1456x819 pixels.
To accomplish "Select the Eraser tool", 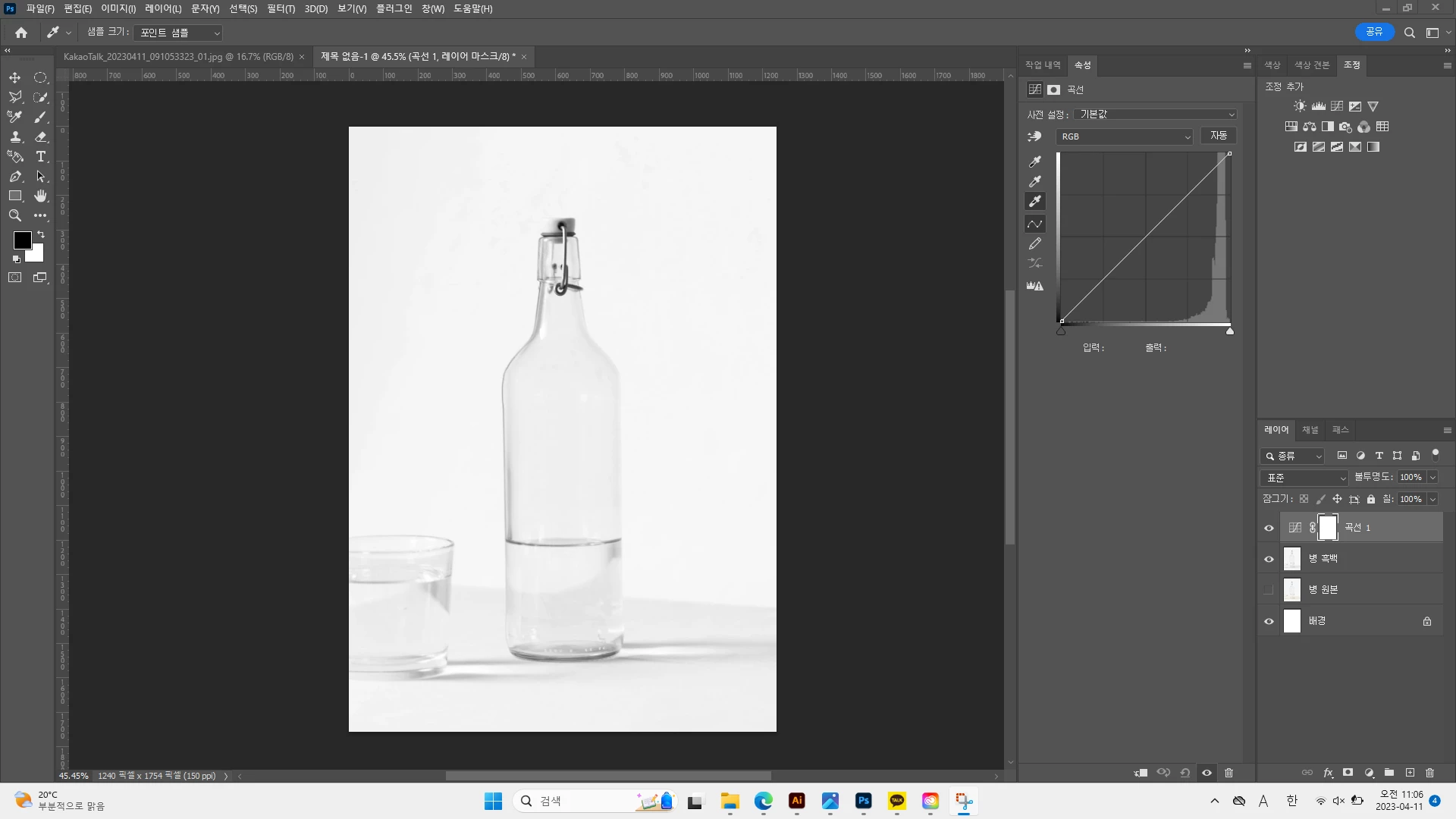I will point(41,137).
